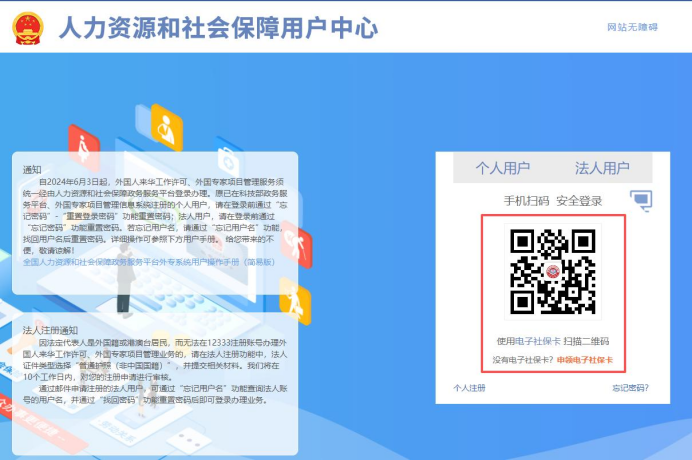
Task: Click the white medical kit illustration icon
Action: point(228,161)
